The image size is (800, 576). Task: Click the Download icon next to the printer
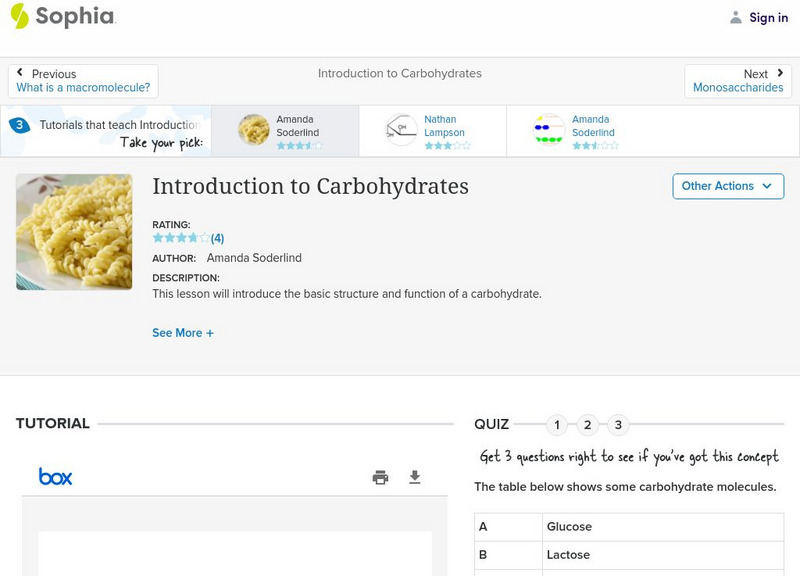pyautogui.click(x=415, y=477)
